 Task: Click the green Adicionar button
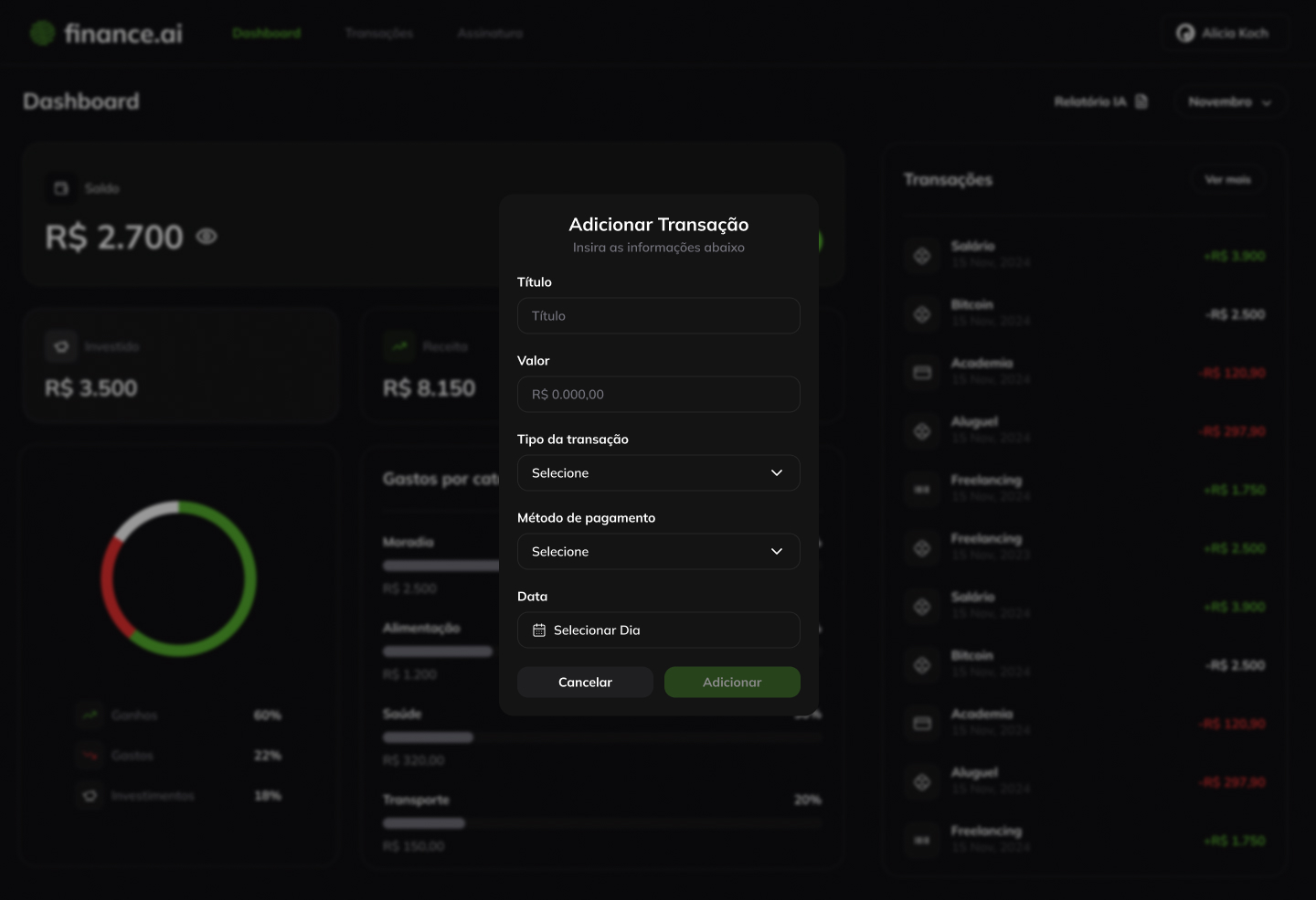click(x=732, y=682)
